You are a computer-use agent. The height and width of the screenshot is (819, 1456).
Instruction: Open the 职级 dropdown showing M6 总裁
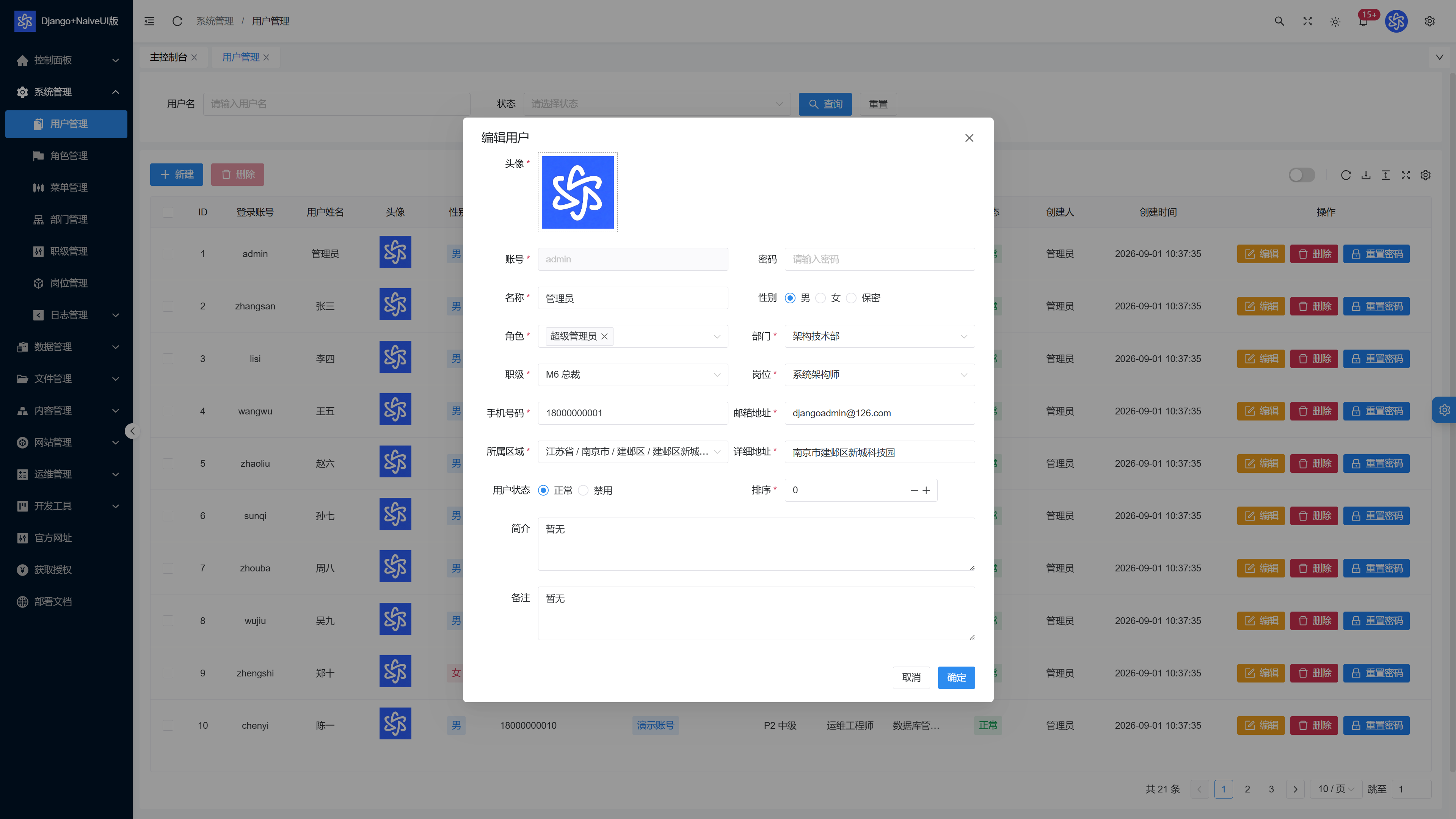(x=632, y=375)
